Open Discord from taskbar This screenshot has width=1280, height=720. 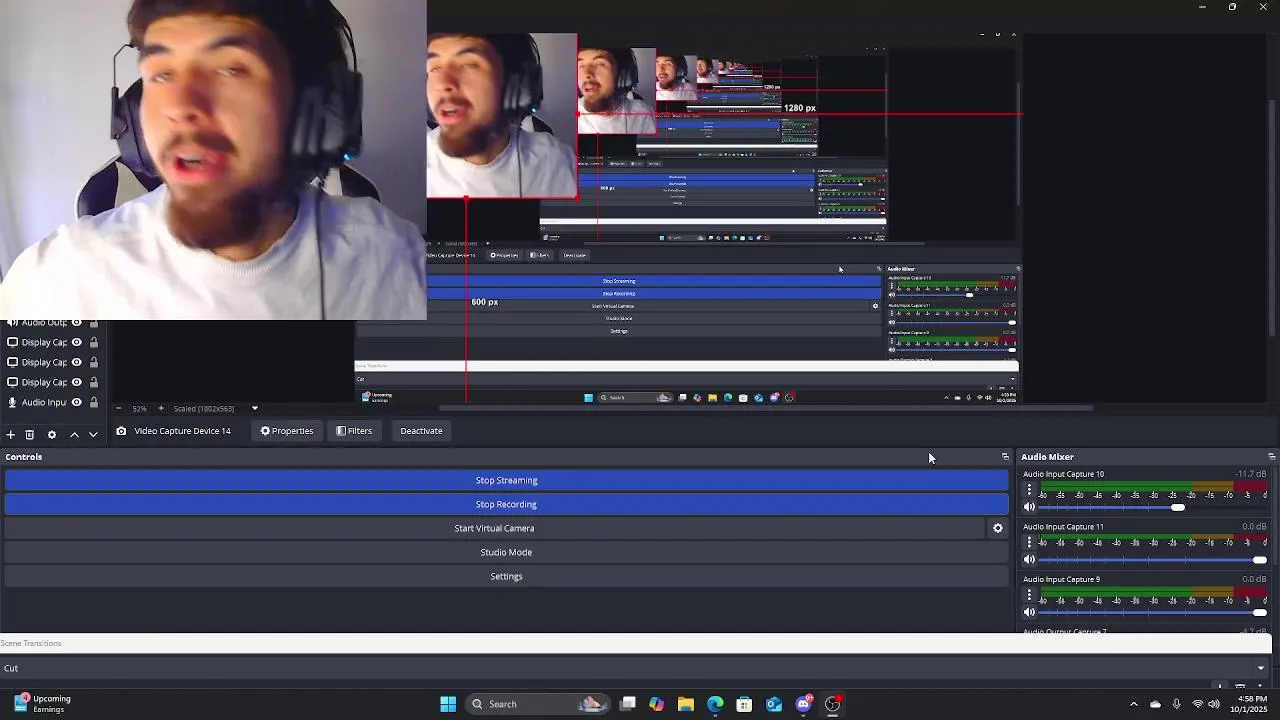(x=803, y=704)
